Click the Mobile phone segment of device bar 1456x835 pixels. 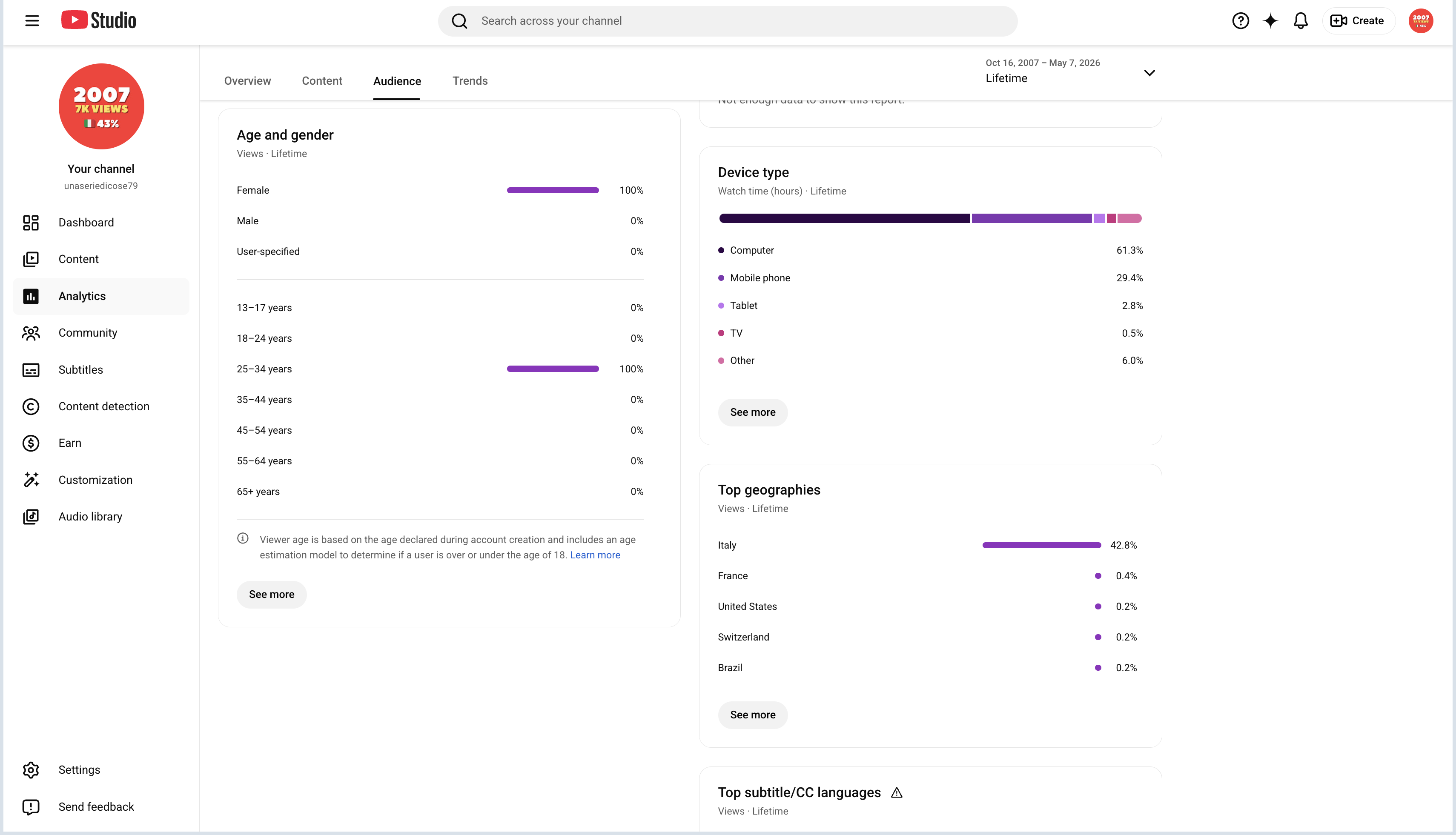[1032, 218]
